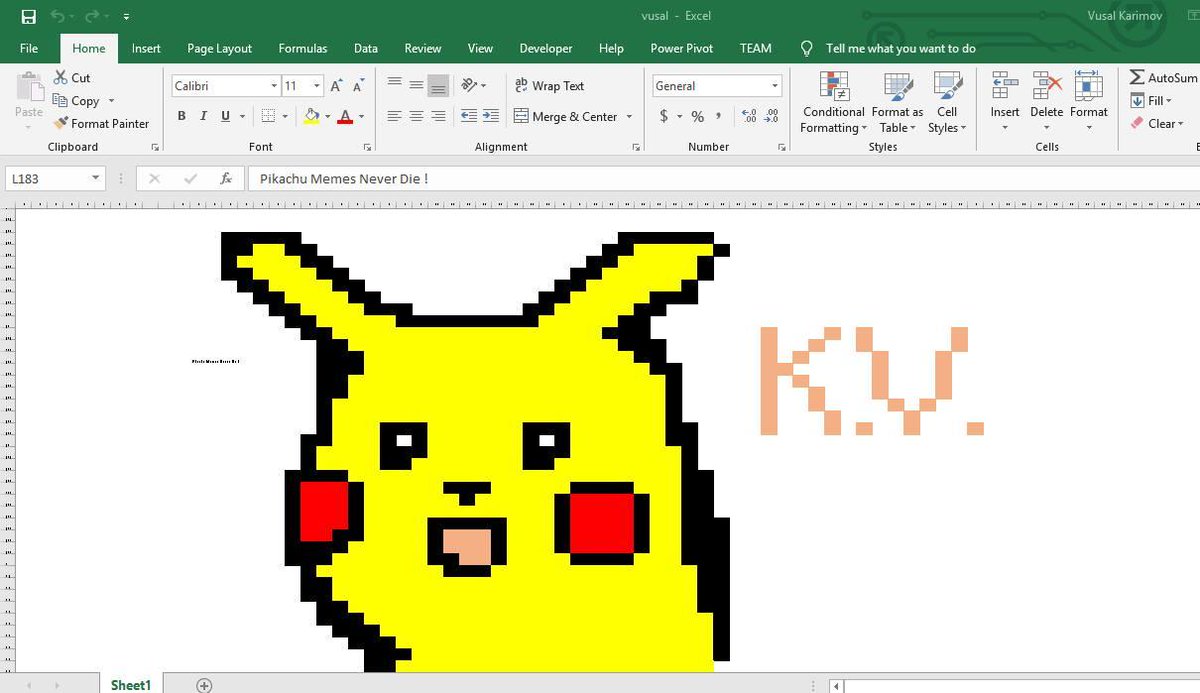Viewport: 1200px width, 693px height.
Task: Activate Format Painter
Action: point(101,123)
